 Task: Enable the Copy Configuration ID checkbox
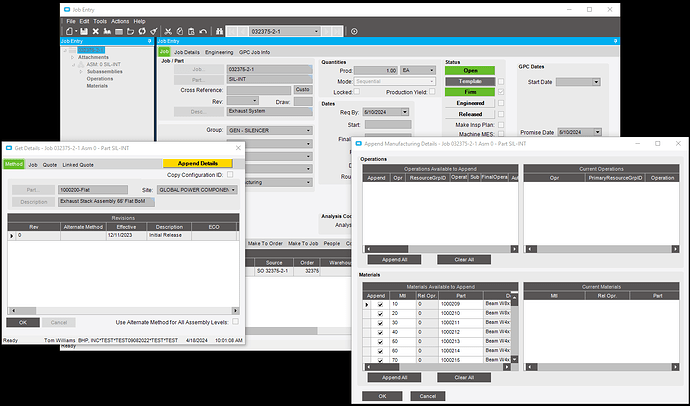[230, 175]
